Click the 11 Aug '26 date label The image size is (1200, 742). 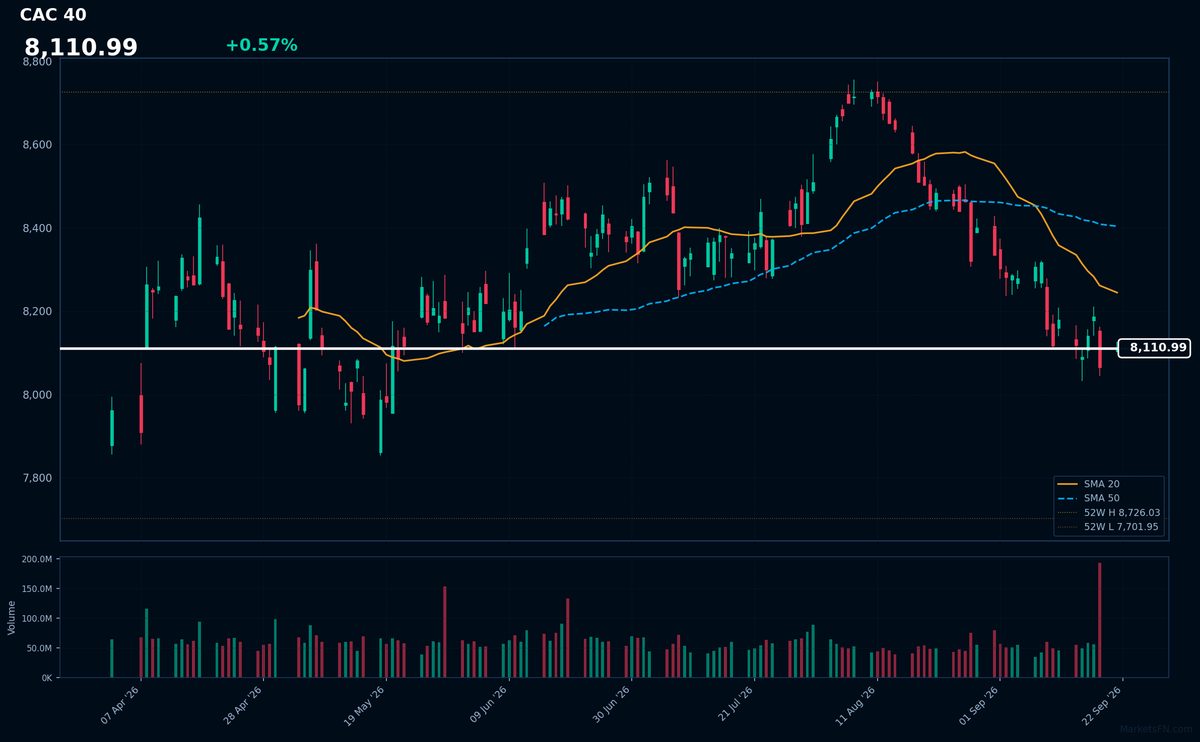pos(856,706)
